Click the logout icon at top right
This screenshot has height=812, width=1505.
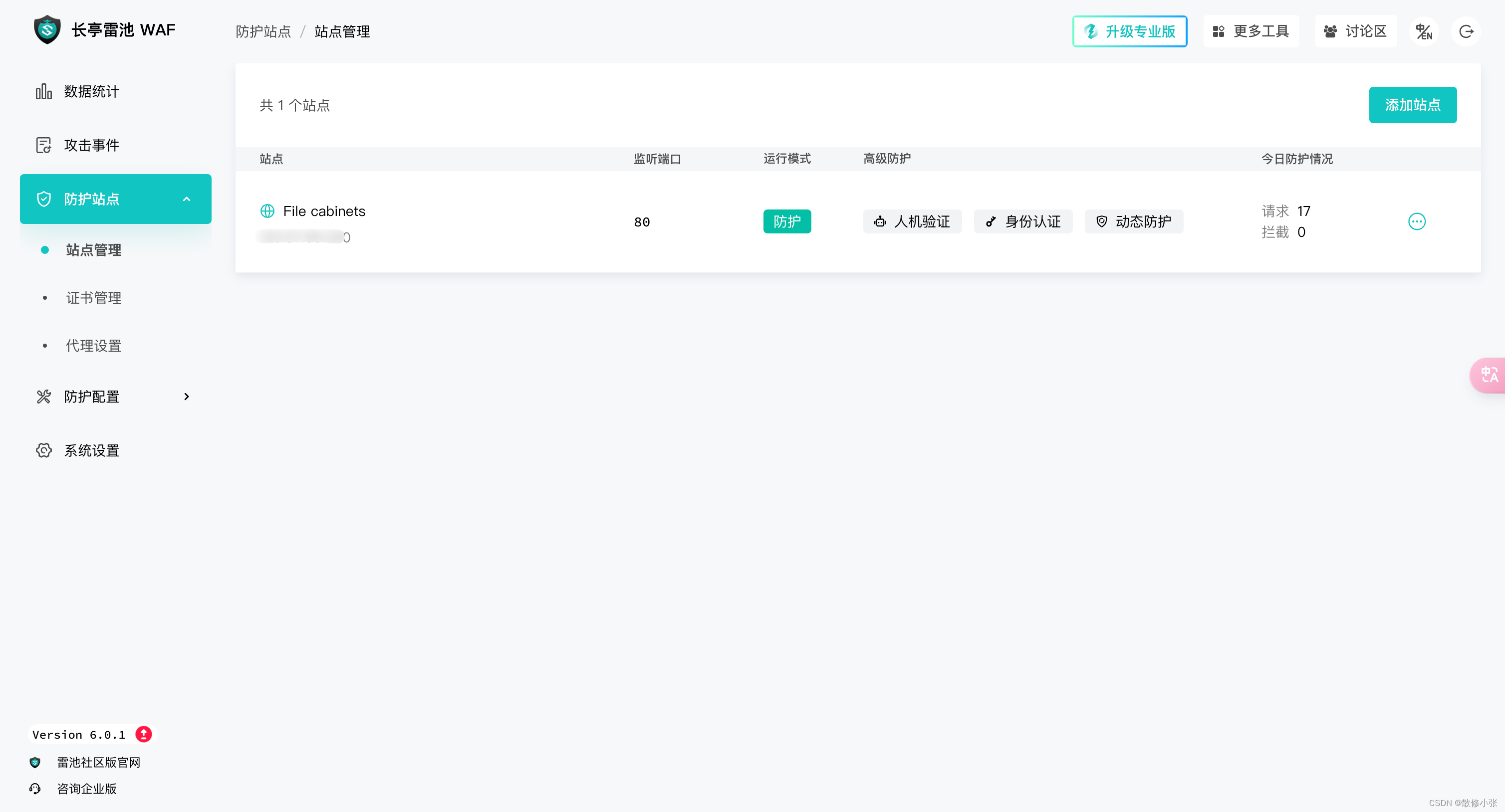[x=1466, y=31]
